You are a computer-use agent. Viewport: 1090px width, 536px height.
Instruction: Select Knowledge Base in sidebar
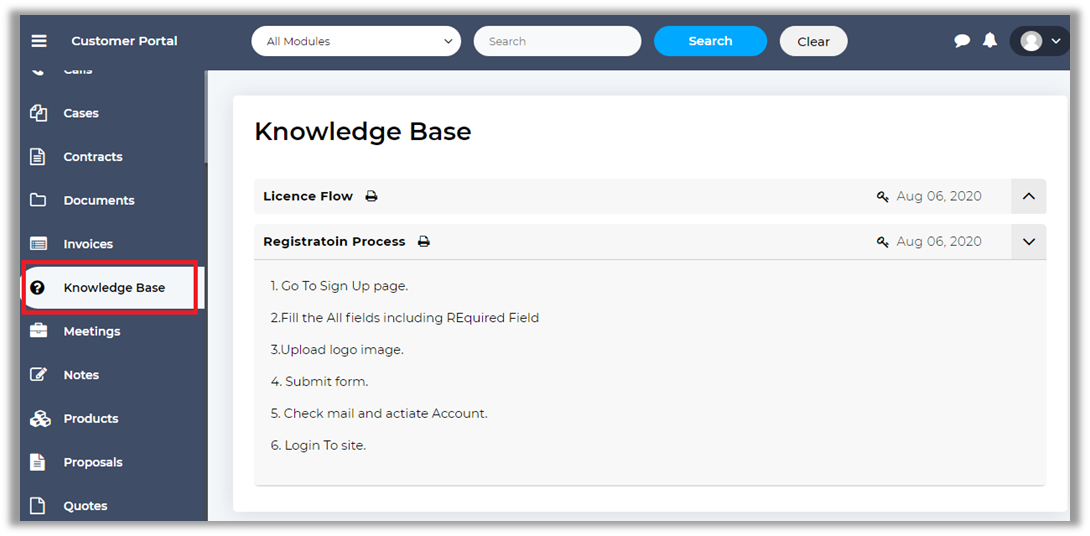[114, 288]
